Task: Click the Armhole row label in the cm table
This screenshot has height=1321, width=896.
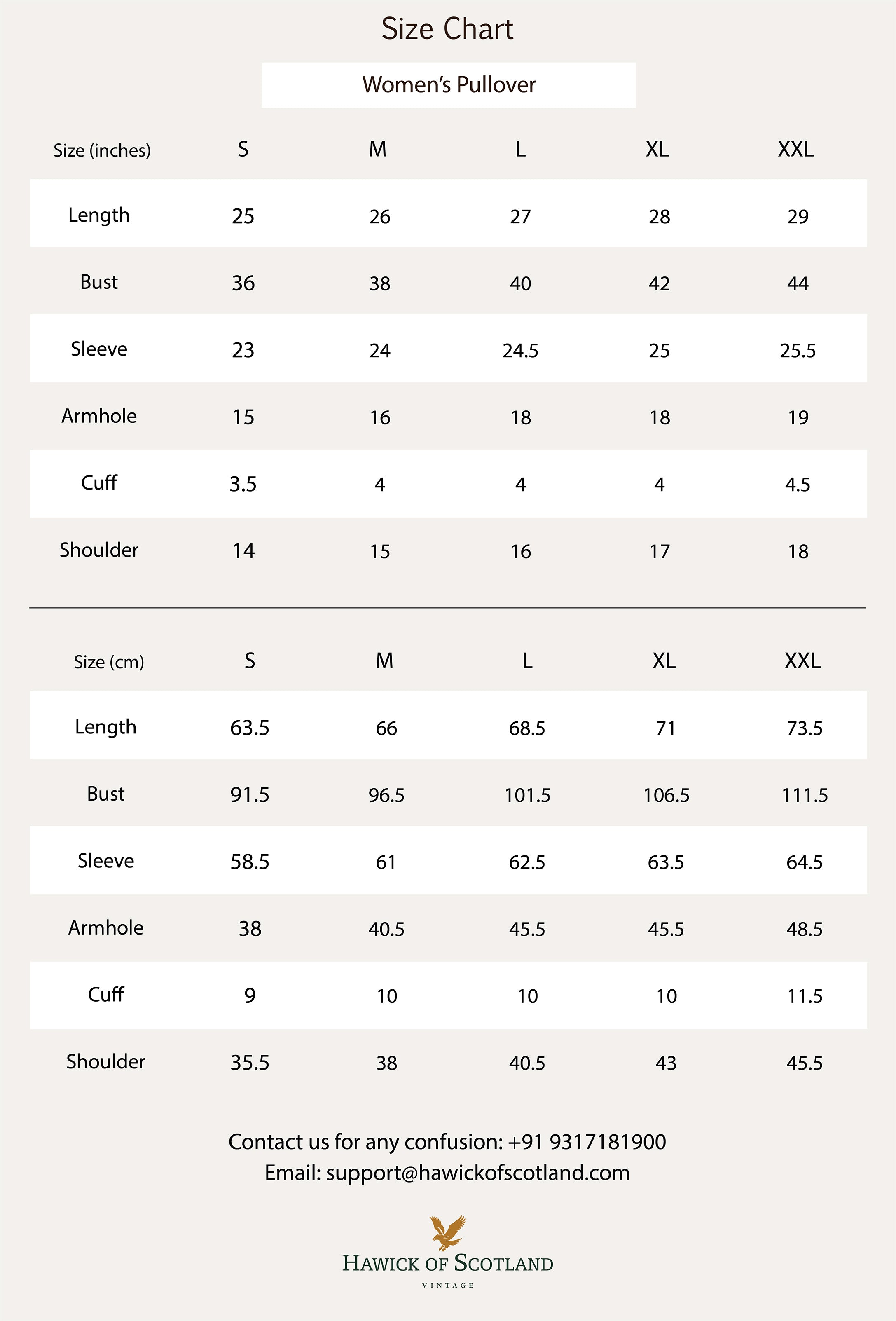Action: pos(106,928)
